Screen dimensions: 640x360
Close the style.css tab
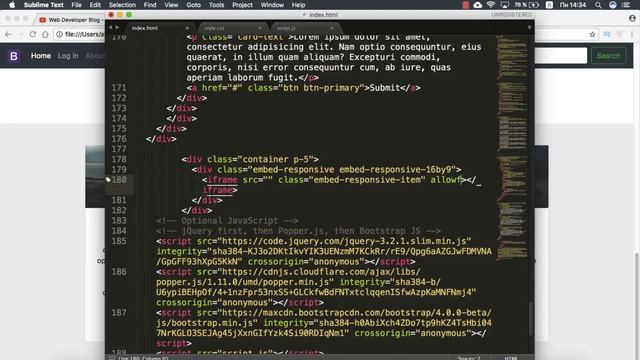point(260,28)
